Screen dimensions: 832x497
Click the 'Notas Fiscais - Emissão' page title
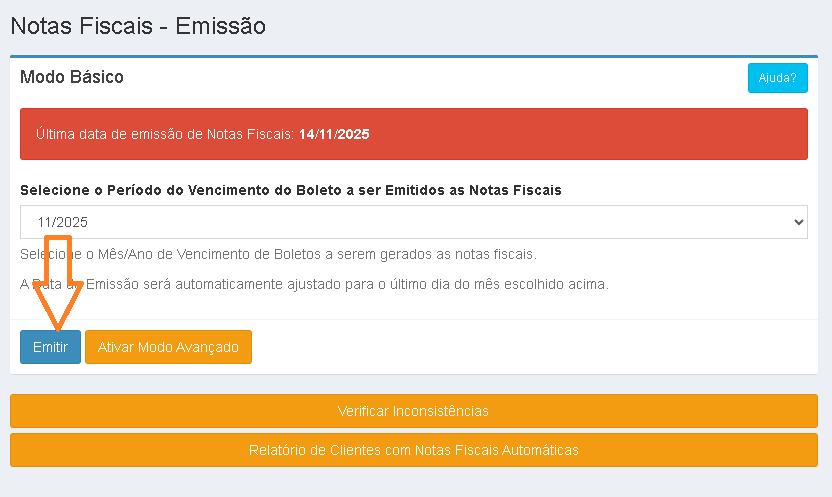138,26
